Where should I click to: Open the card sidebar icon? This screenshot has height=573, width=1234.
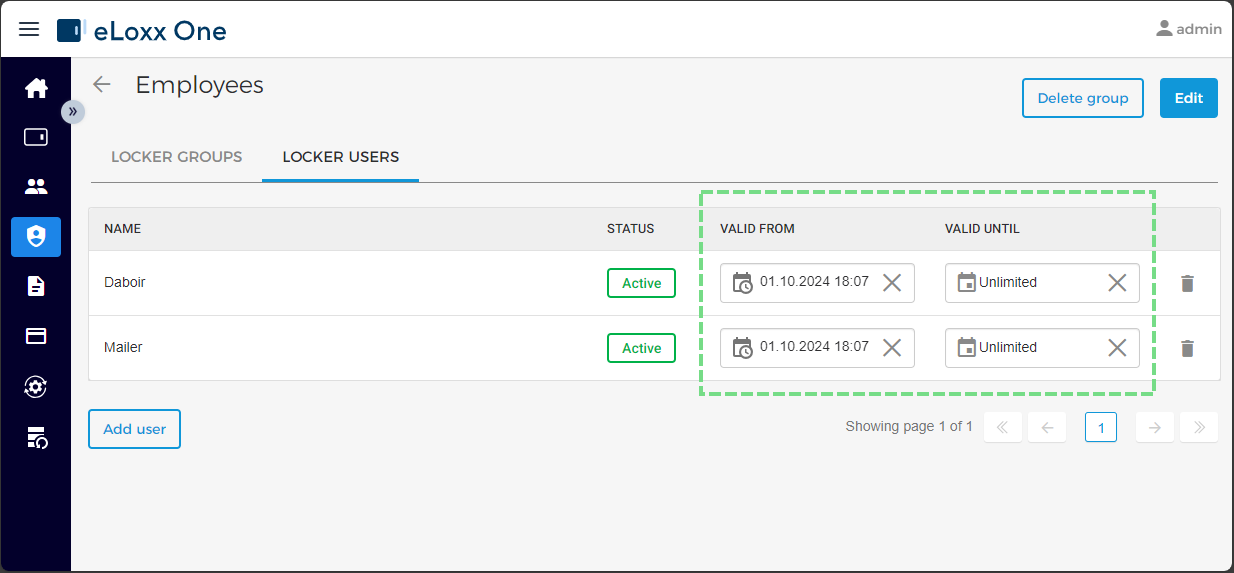[36, 336]
